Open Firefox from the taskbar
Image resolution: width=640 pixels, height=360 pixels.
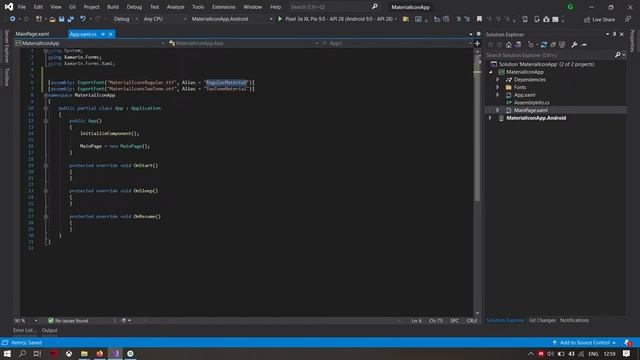pyautogui.click(x=100, y=353)
